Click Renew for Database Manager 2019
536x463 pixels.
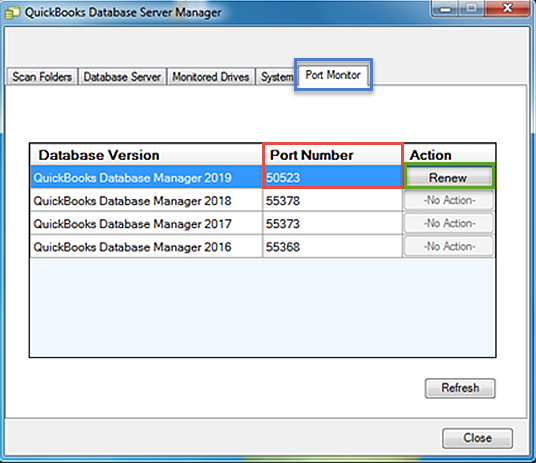(448, 177)
